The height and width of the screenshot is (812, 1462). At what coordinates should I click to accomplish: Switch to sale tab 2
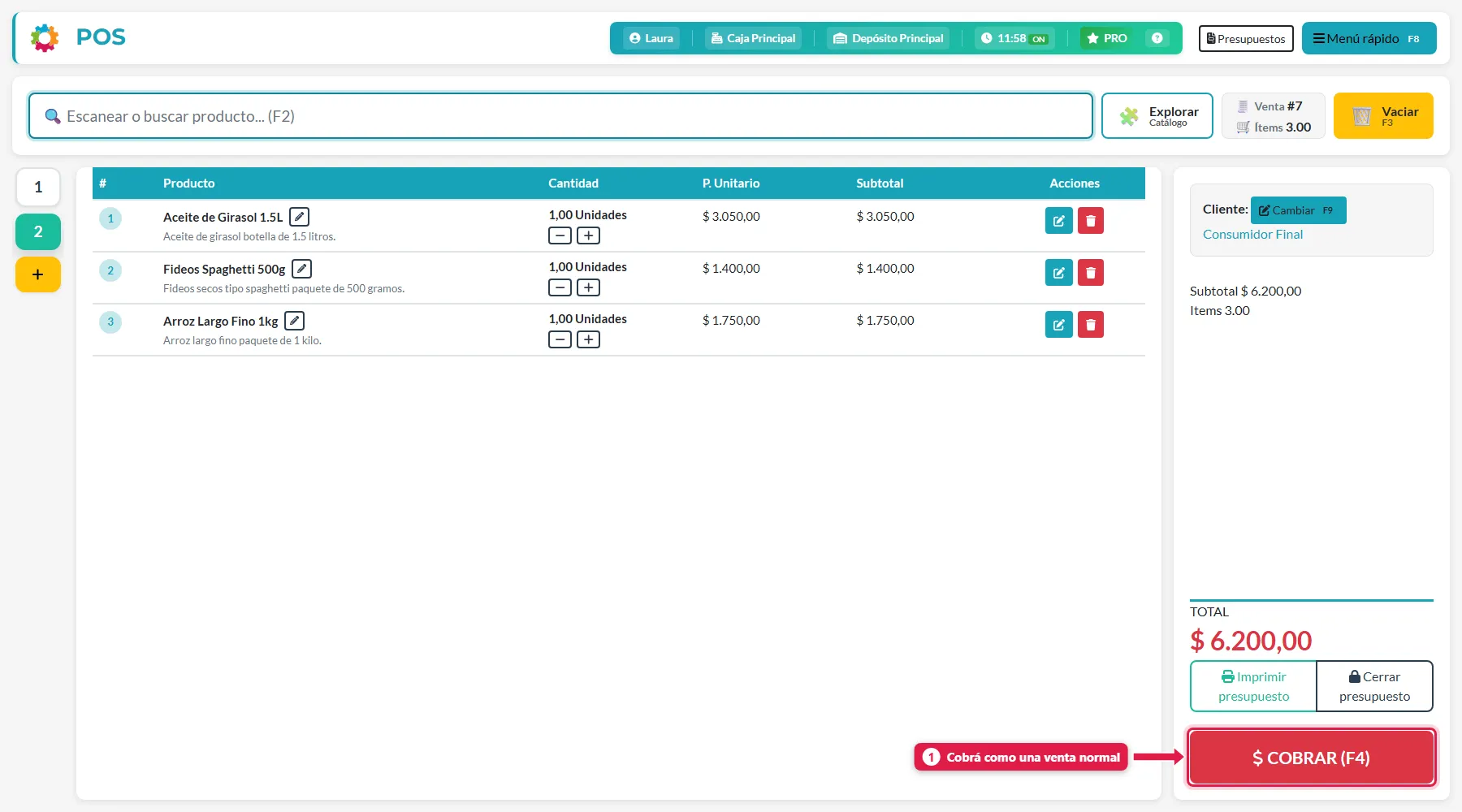click(x=38, y=232)
